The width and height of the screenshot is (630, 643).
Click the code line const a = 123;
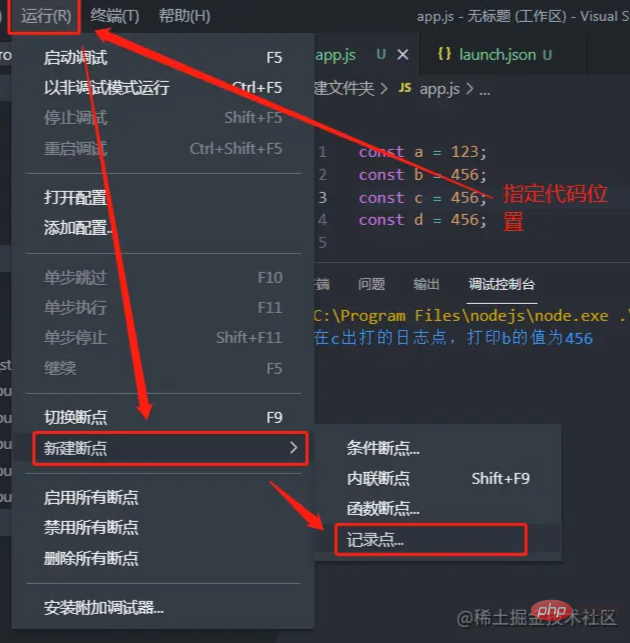(x=422, y=152)
